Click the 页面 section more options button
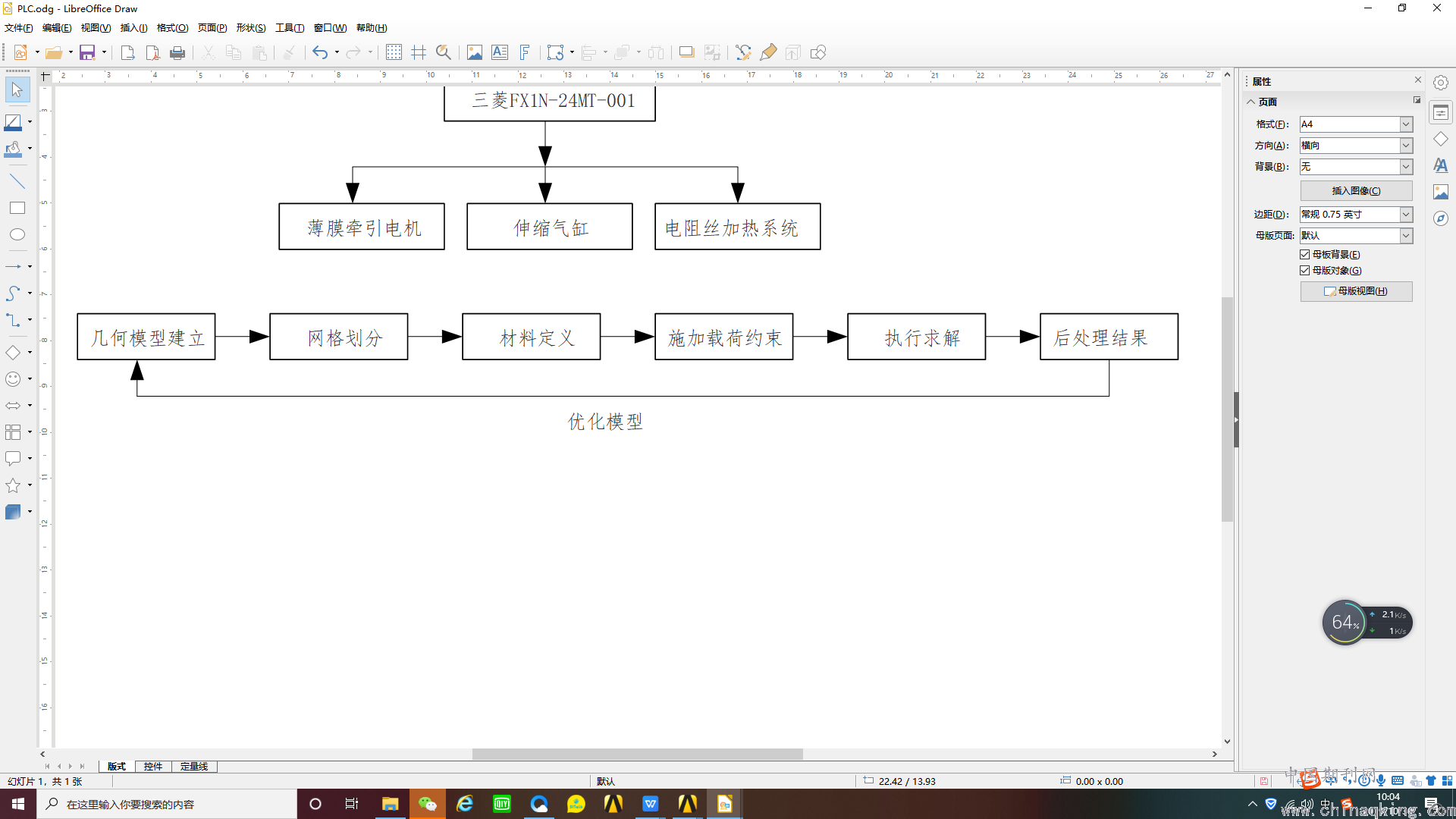 pyautogui.click(x=1417, y=100)
